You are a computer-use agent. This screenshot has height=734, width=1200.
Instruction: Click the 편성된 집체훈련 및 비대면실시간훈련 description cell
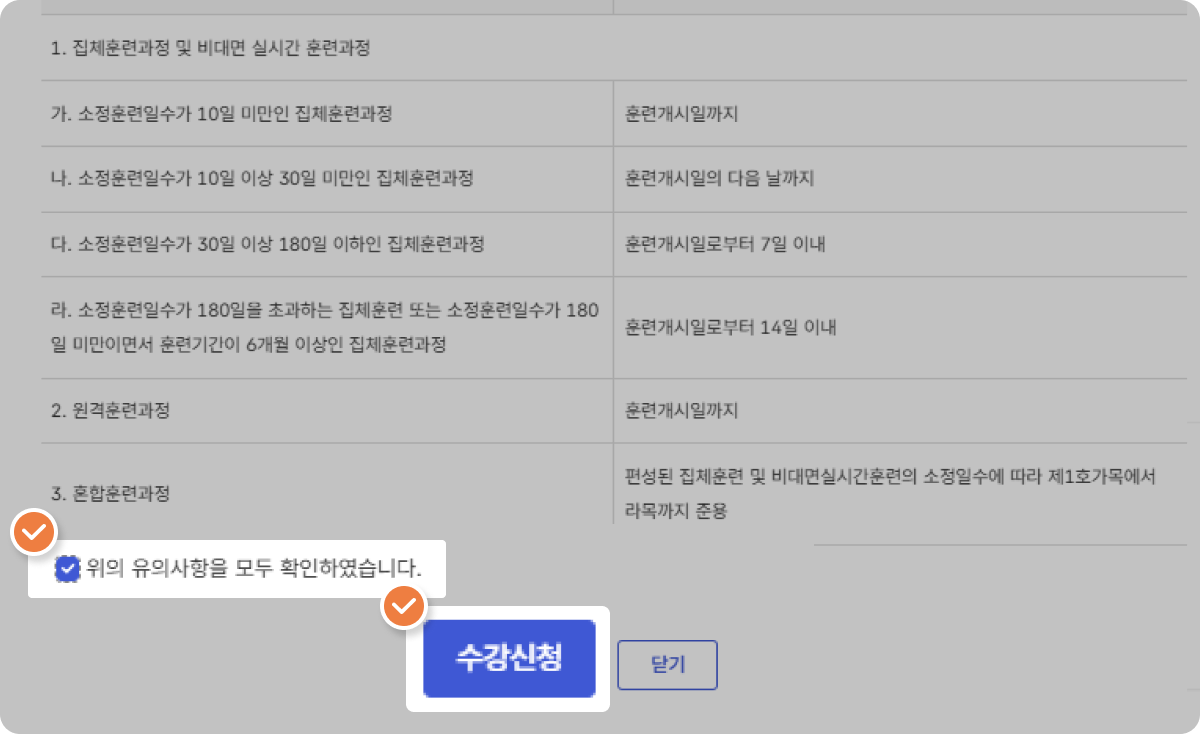click(x=890, y=478)
